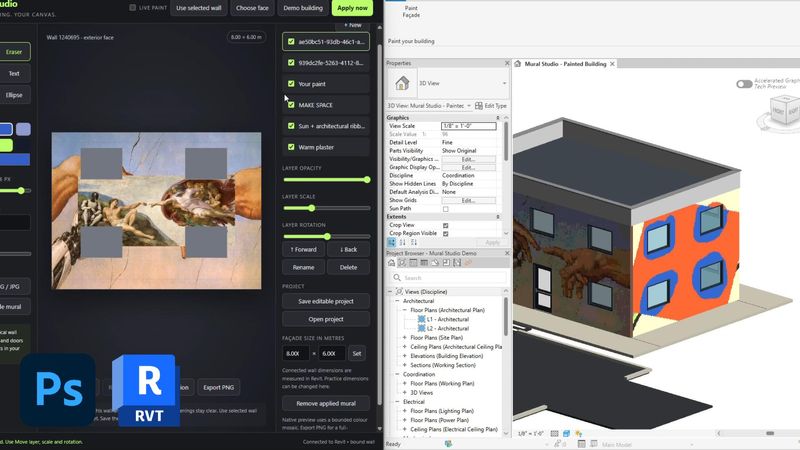Adjust the Layer Scale slider
Viewport: 800px width, 450px height.
click(327, 208)
